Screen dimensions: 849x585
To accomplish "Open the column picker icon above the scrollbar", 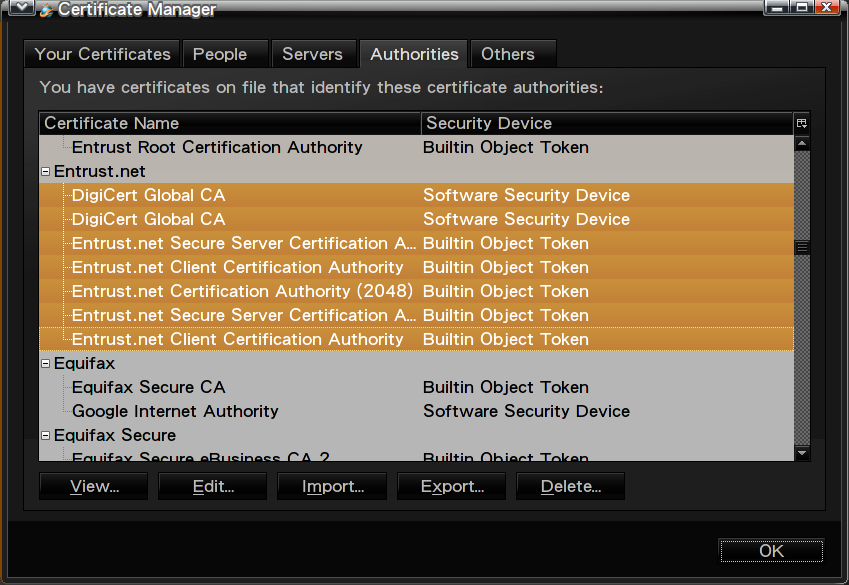I will [802, 122].
